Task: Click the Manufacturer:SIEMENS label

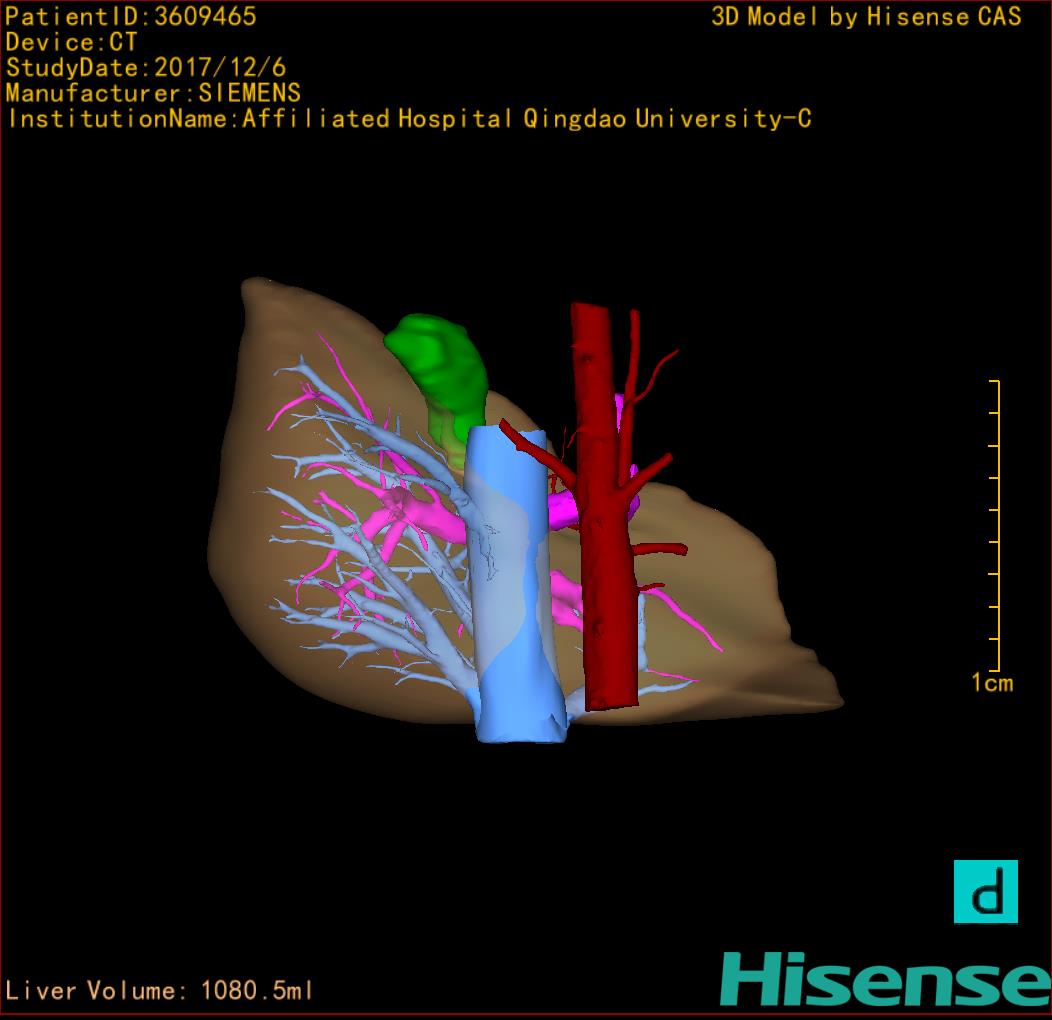Action: [x=153, y=93]
